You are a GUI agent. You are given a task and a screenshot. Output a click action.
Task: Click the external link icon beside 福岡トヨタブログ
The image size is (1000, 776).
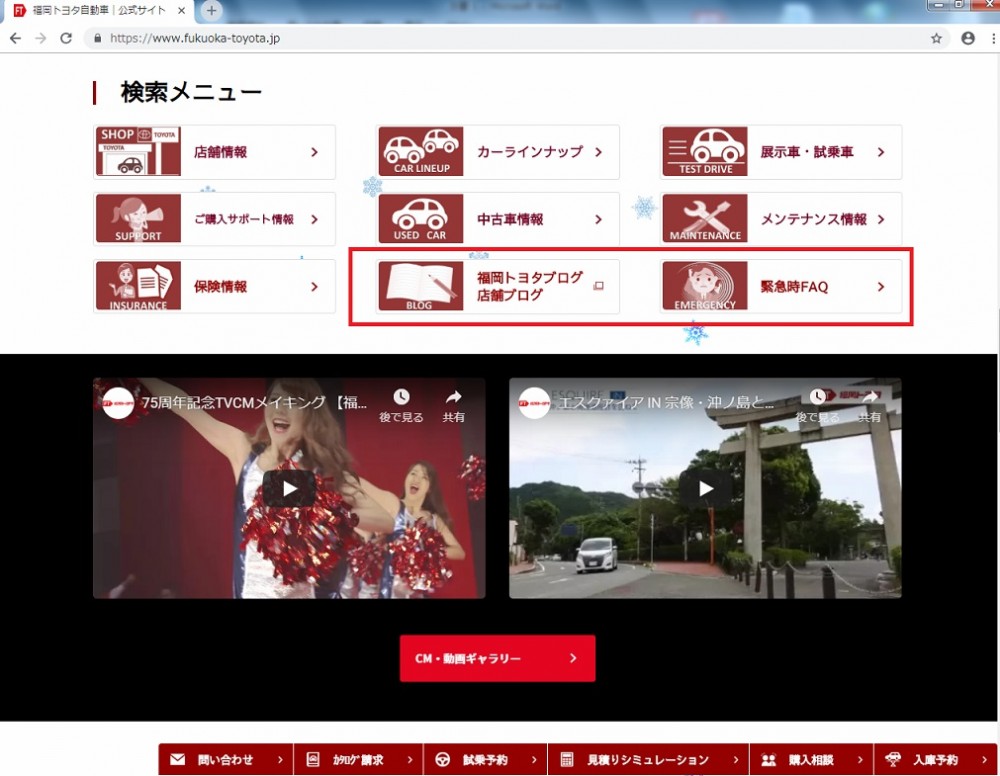pos(598,286)
